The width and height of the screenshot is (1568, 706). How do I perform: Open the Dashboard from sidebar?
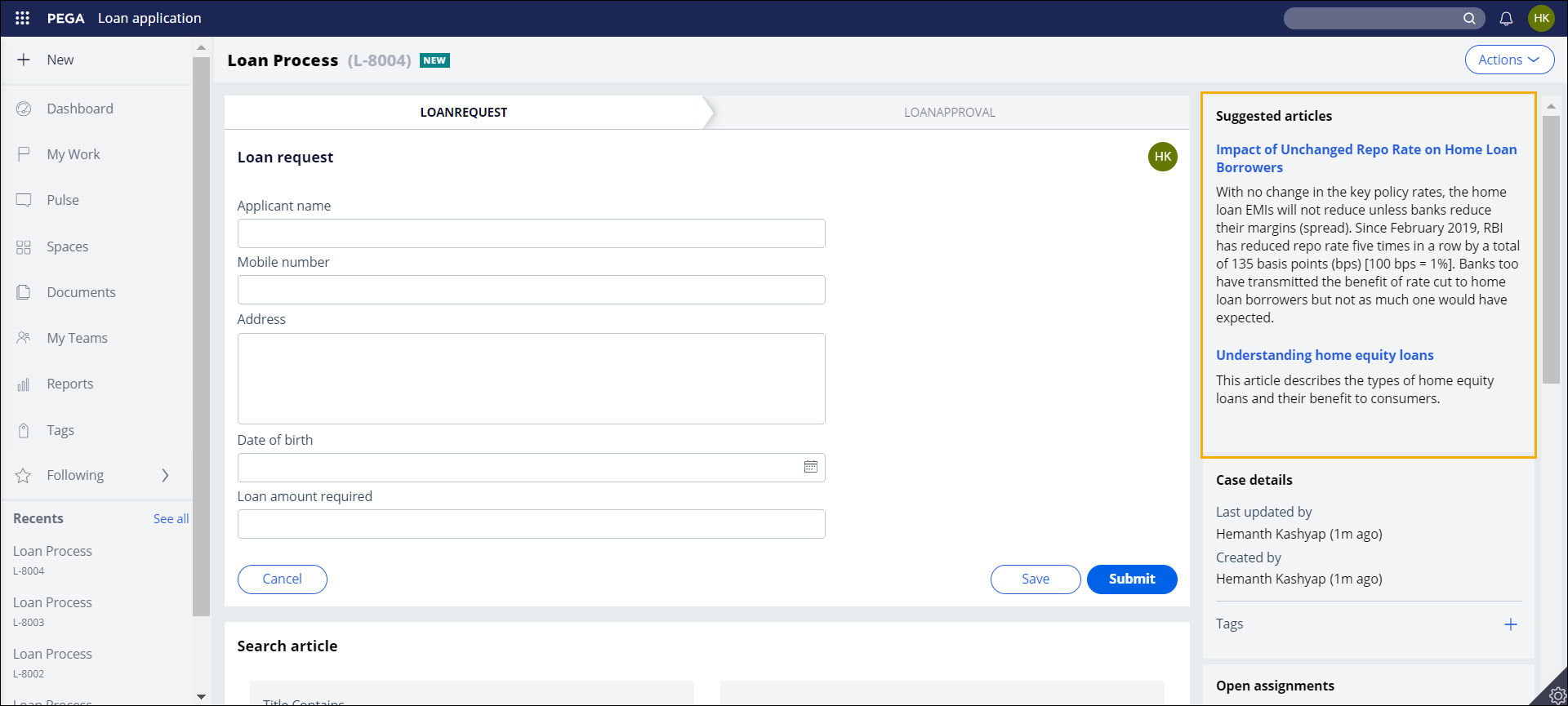[x=80, y=109]
